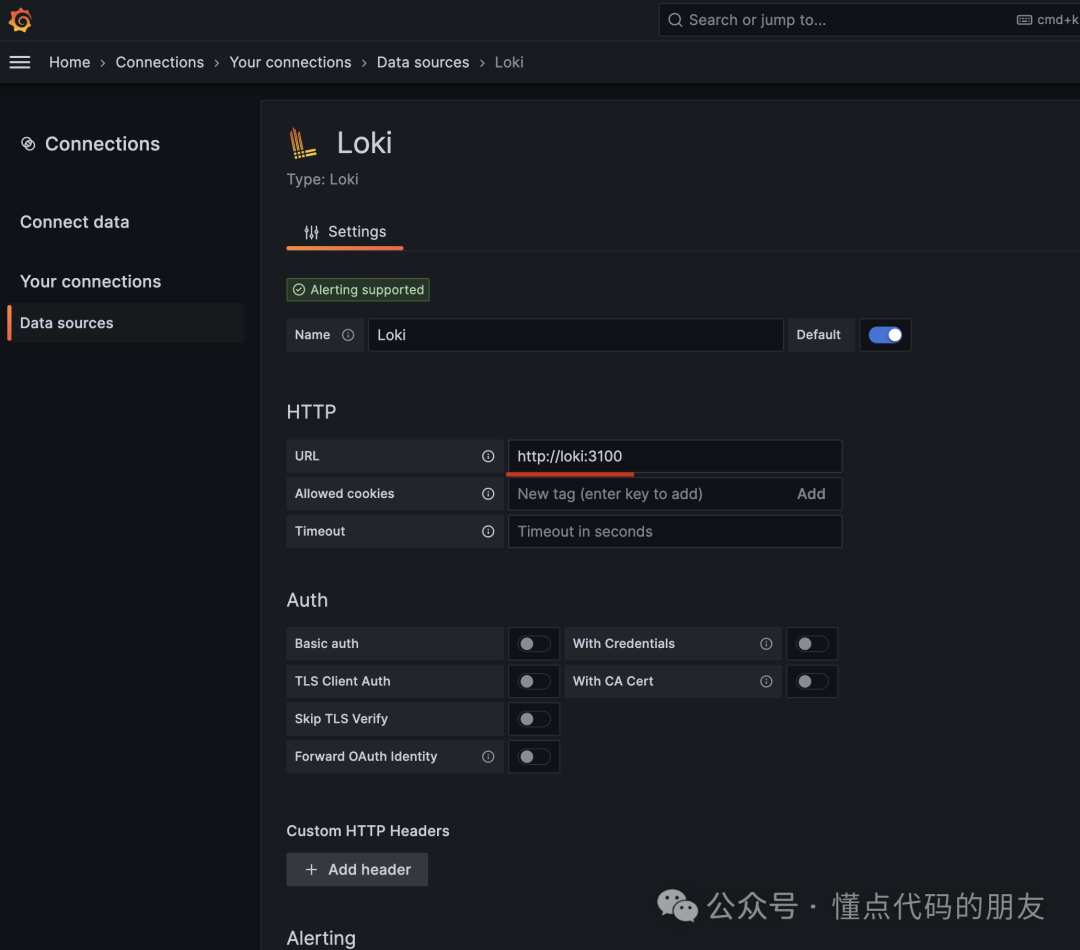Image resolution: width=1080 pixels, height=950 pixels.
Task: Click the Add header button
Action: click(357, 869)
